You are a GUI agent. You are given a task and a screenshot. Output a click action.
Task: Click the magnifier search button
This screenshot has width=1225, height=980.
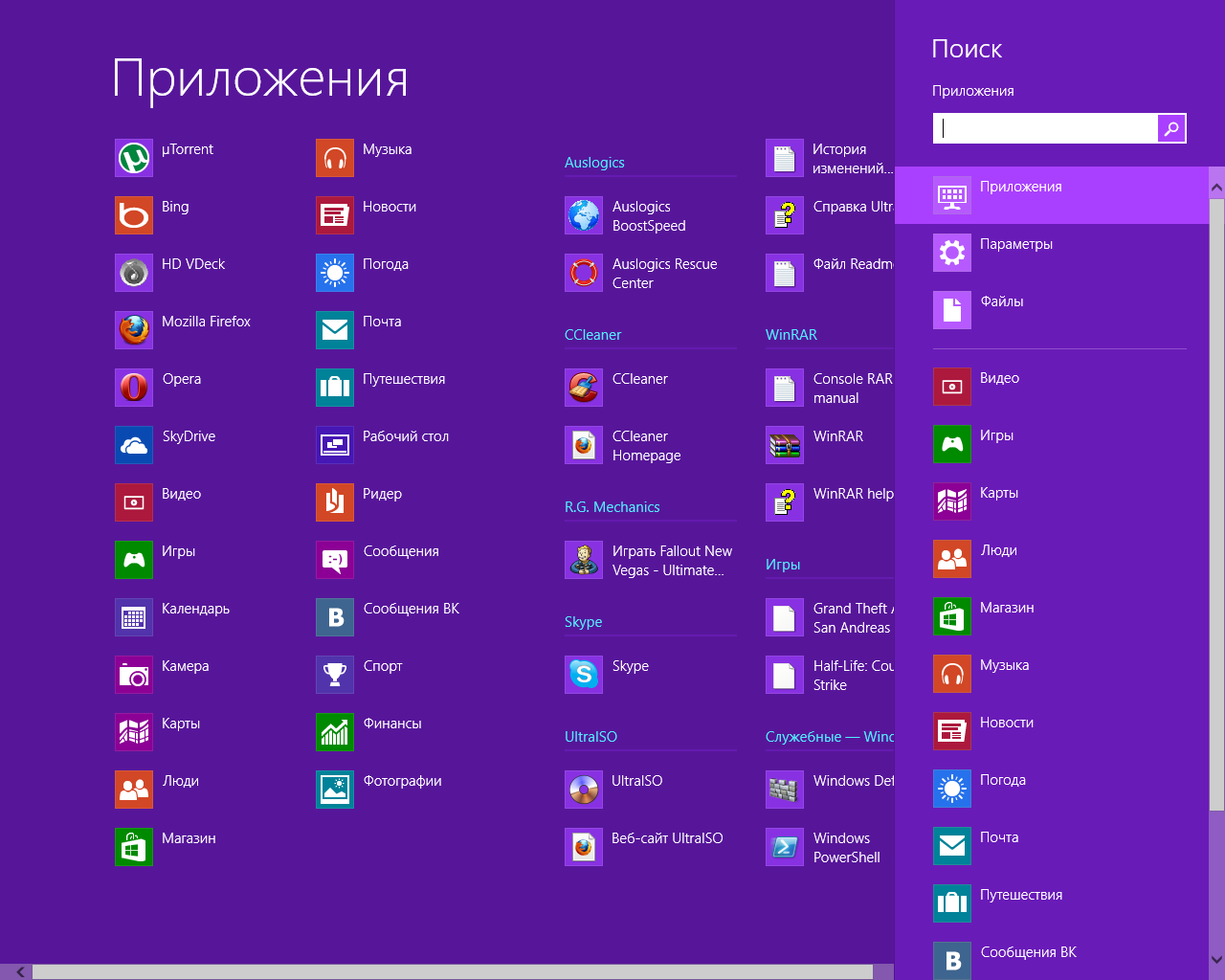coord(1171,128)
